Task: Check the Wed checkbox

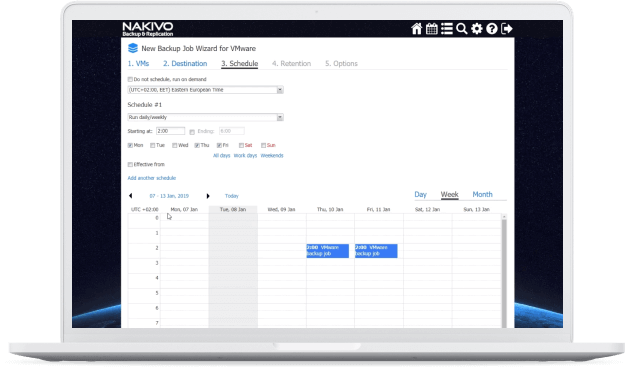Action: pyautogui.click(x=175, y=146)
